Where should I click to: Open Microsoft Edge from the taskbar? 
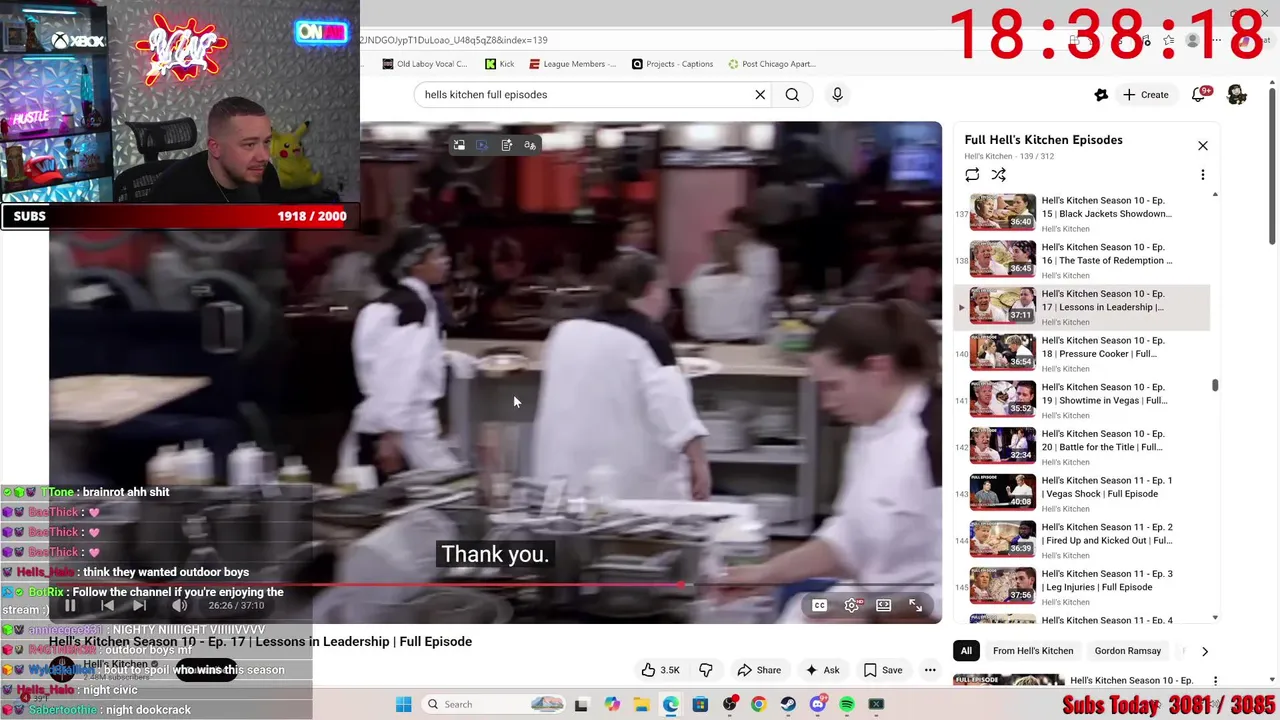pos(670,704)
